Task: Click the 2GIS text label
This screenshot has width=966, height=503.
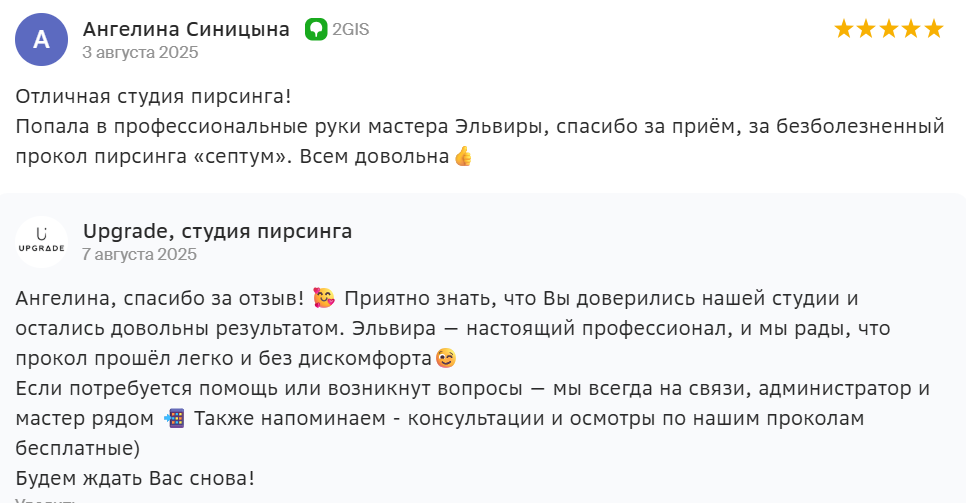Action: coord(351,30)
